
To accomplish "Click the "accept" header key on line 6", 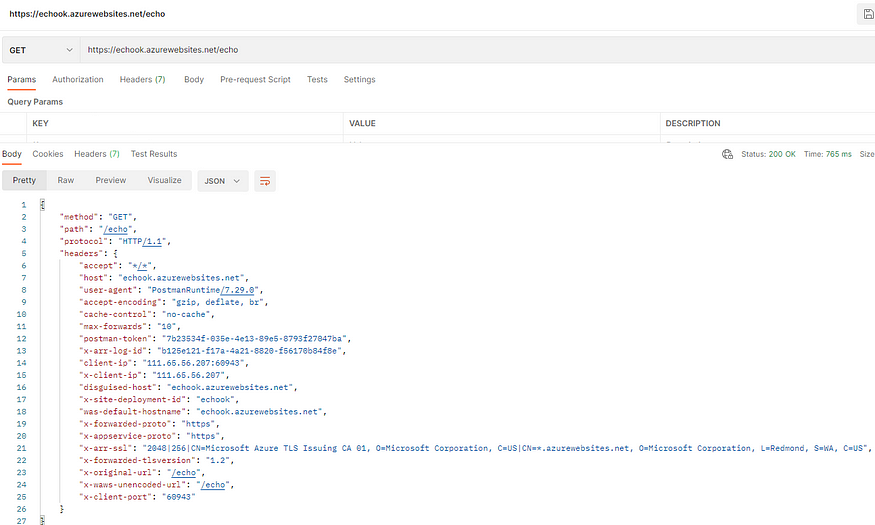I will click(x=99, y=266).
